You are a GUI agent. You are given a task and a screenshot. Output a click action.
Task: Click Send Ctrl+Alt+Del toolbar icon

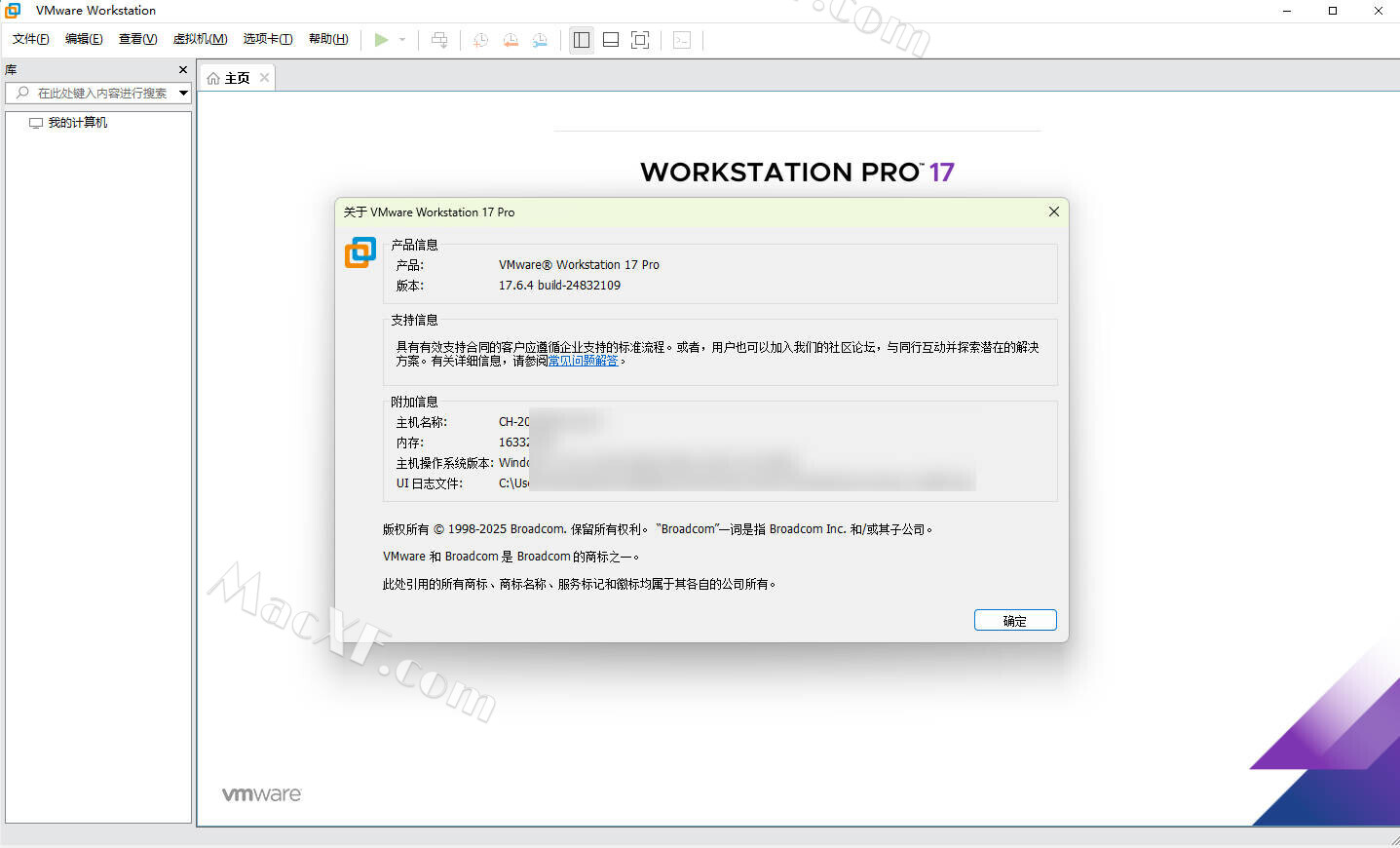(439, 40)
